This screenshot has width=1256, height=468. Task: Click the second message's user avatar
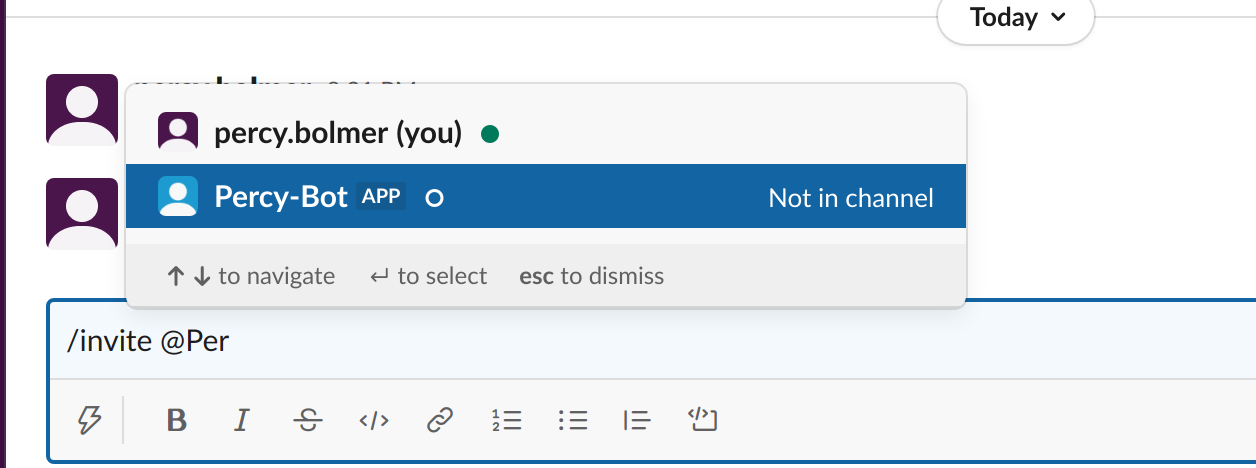(82, 213)
